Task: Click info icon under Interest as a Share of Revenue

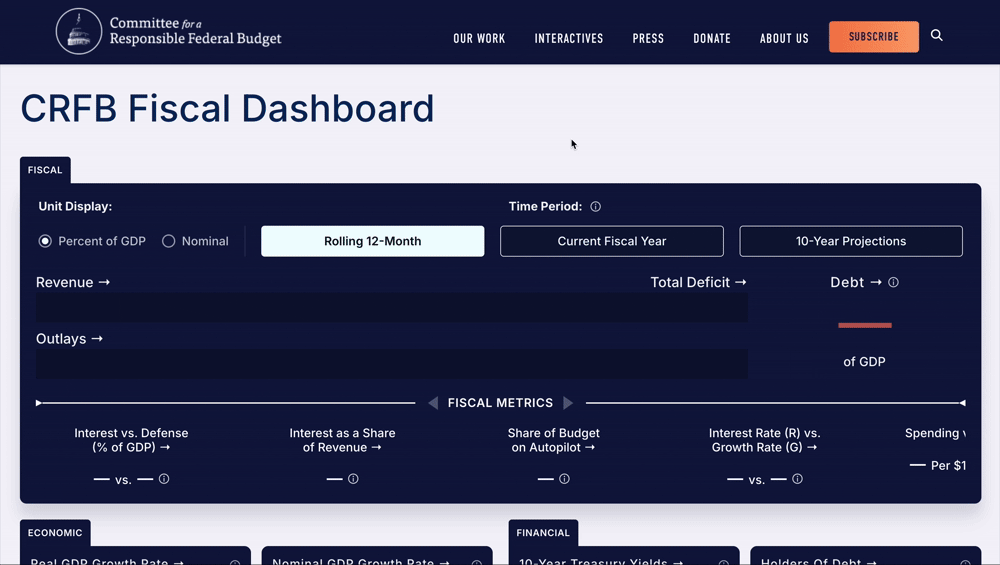Action: pyautogui.click(x=353, y=479)
